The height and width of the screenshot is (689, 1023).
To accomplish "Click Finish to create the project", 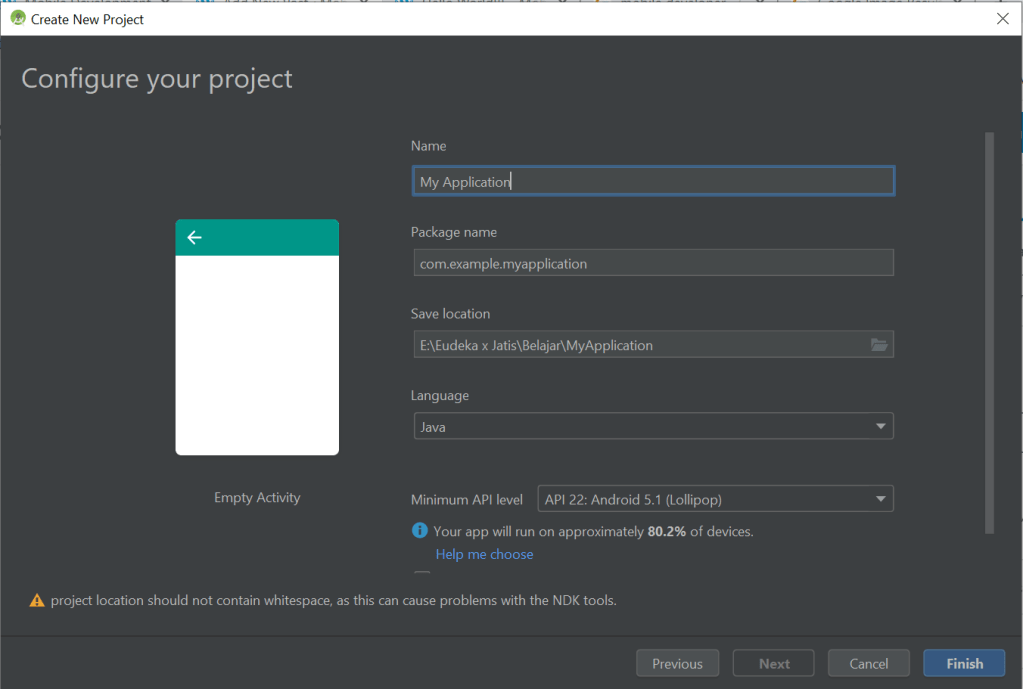I will [x=964, y=663].
